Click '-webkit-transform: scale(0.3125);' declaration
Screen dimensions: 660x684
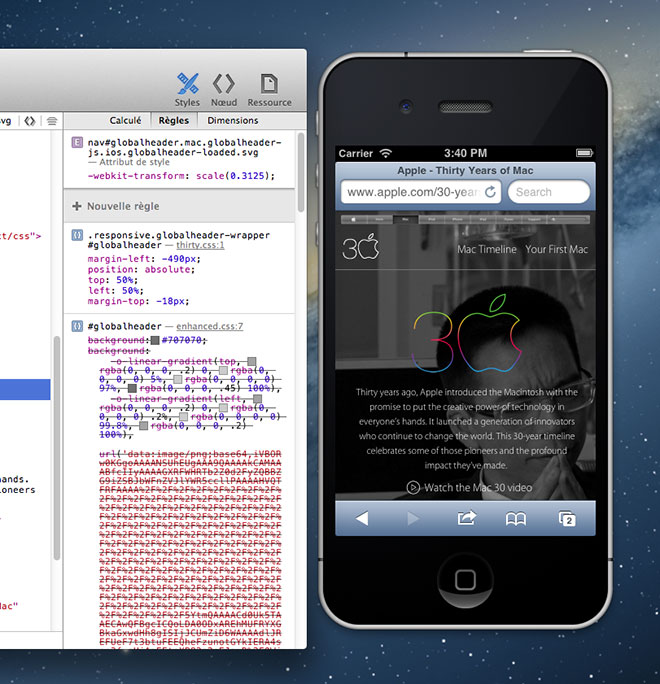[x=181, y=176]
